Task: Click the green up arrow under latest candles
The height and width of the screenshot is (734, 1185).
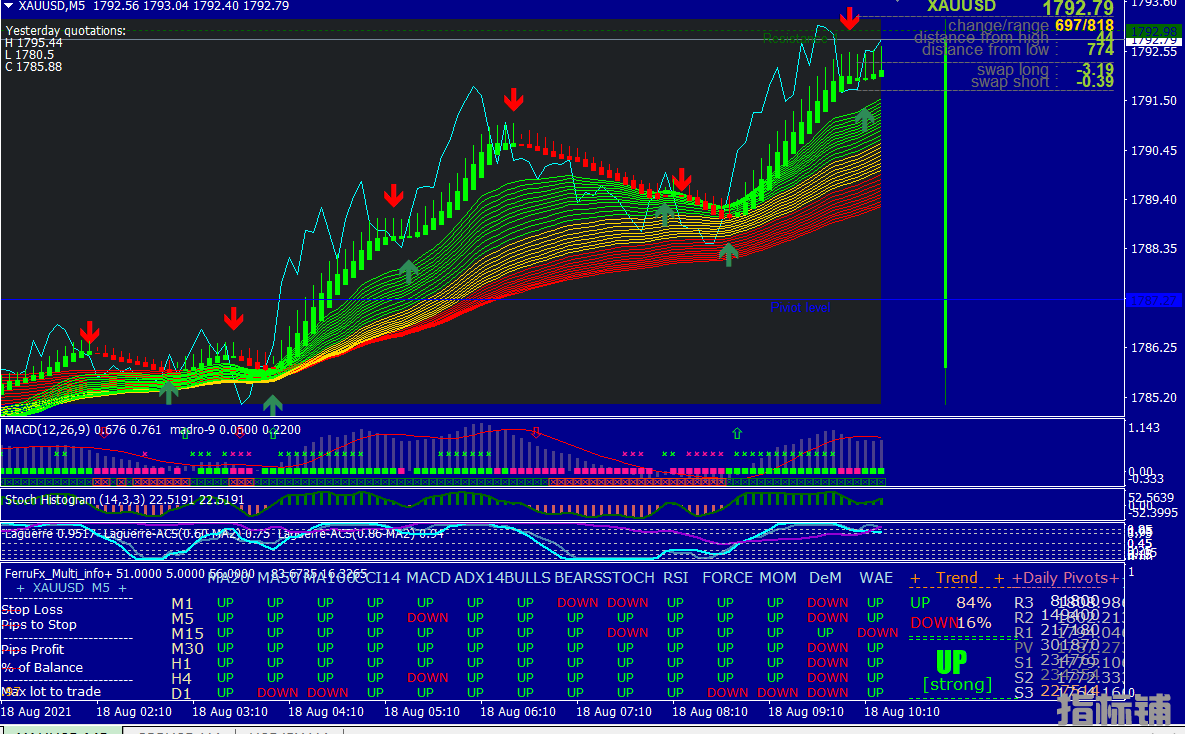Action: click(865, 121)
